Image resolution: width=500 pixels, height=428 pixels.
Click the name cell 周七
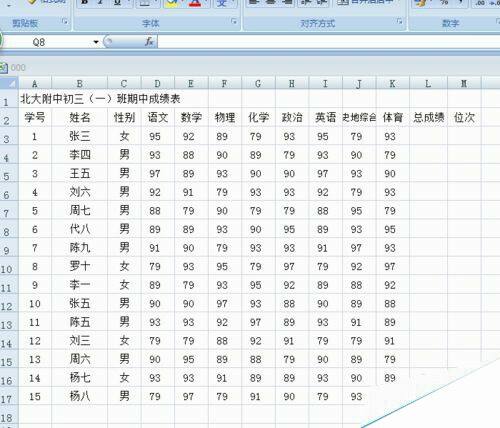pyautogui.click(x=79, y=211)
